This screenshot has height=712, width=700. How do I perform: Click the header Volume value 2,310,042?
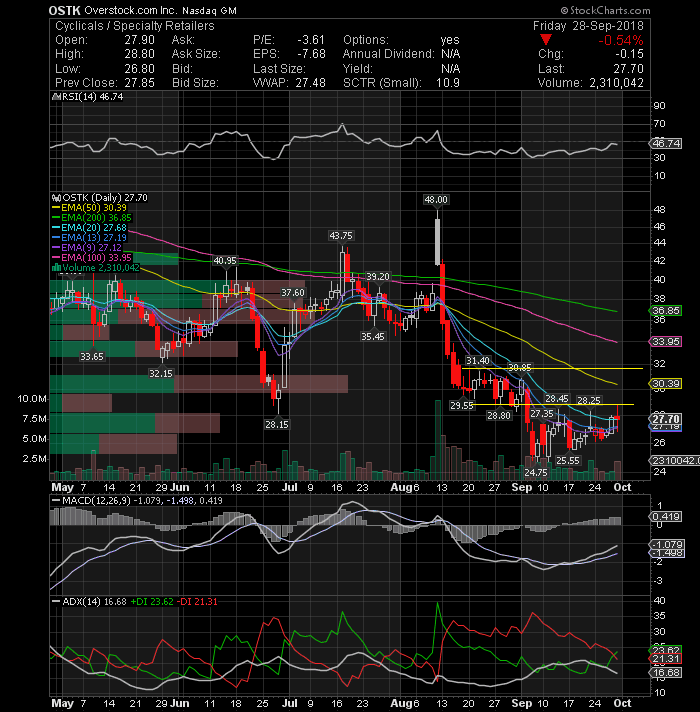point(616,83)
